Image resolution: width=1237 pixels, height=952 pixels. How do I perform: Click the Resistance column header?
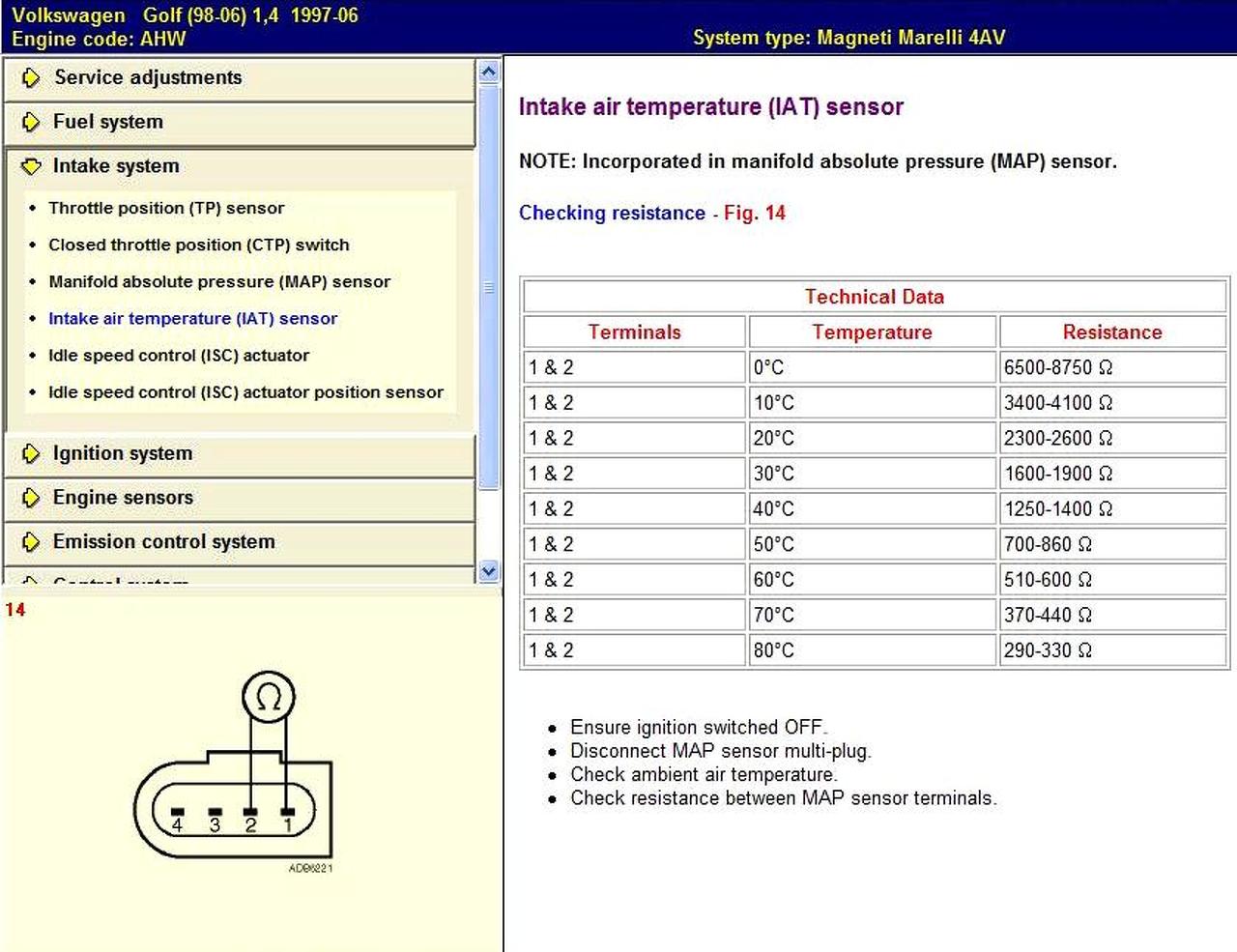click(x=1112, y=332)
